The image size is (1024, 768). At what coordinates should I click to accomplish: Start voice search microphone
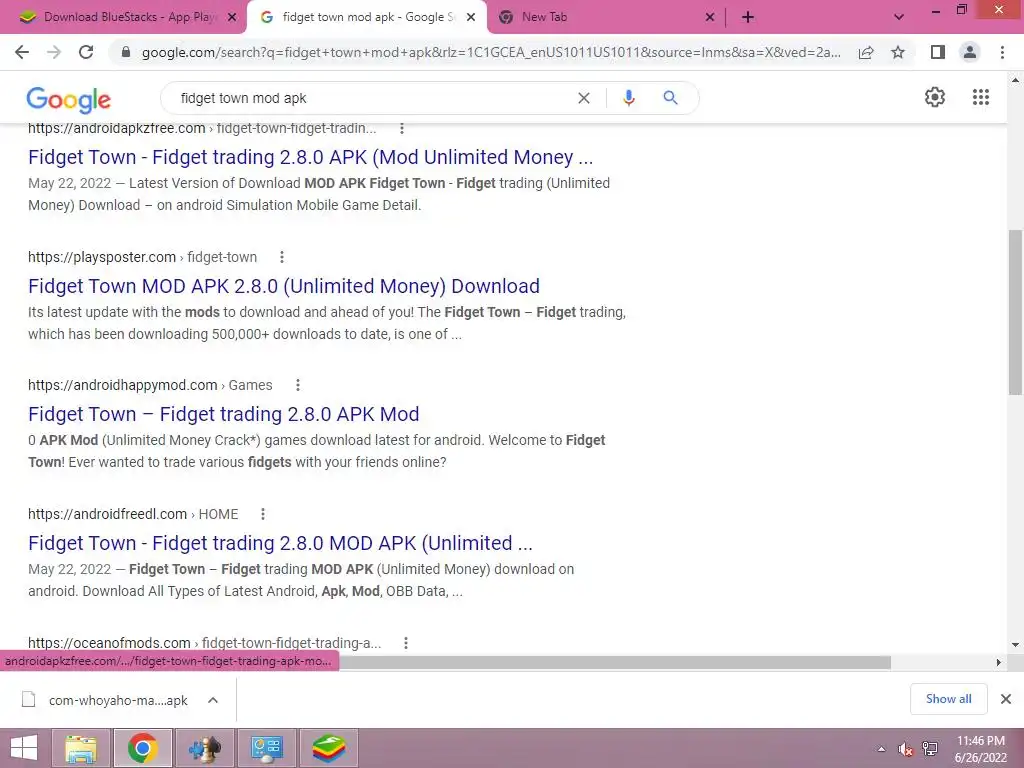[628, 98]
